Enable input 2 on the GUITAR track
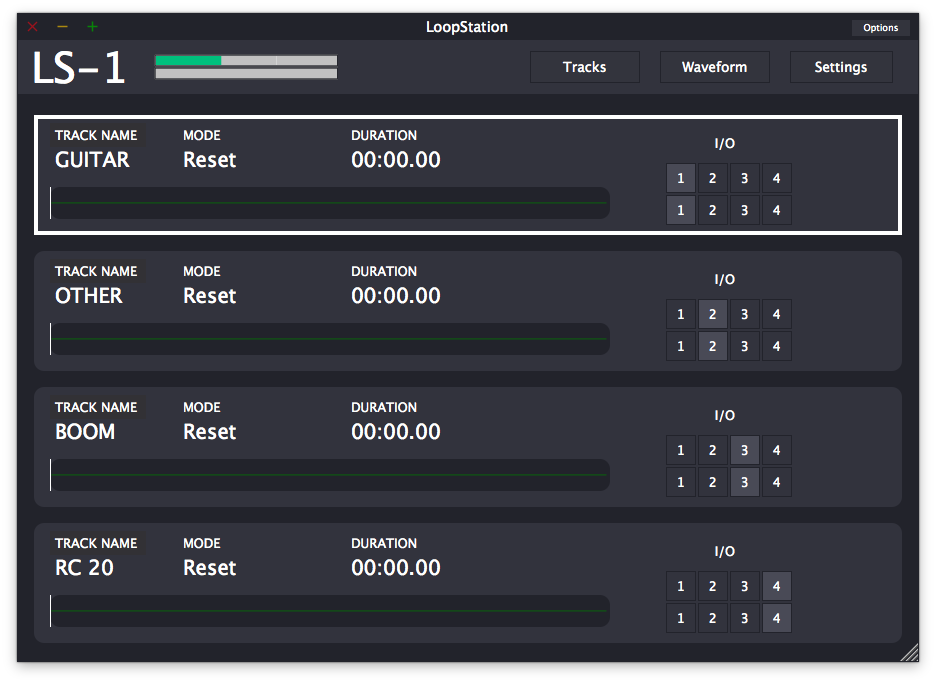The height and width of the screenshot is (683, 936). [712, 178]
